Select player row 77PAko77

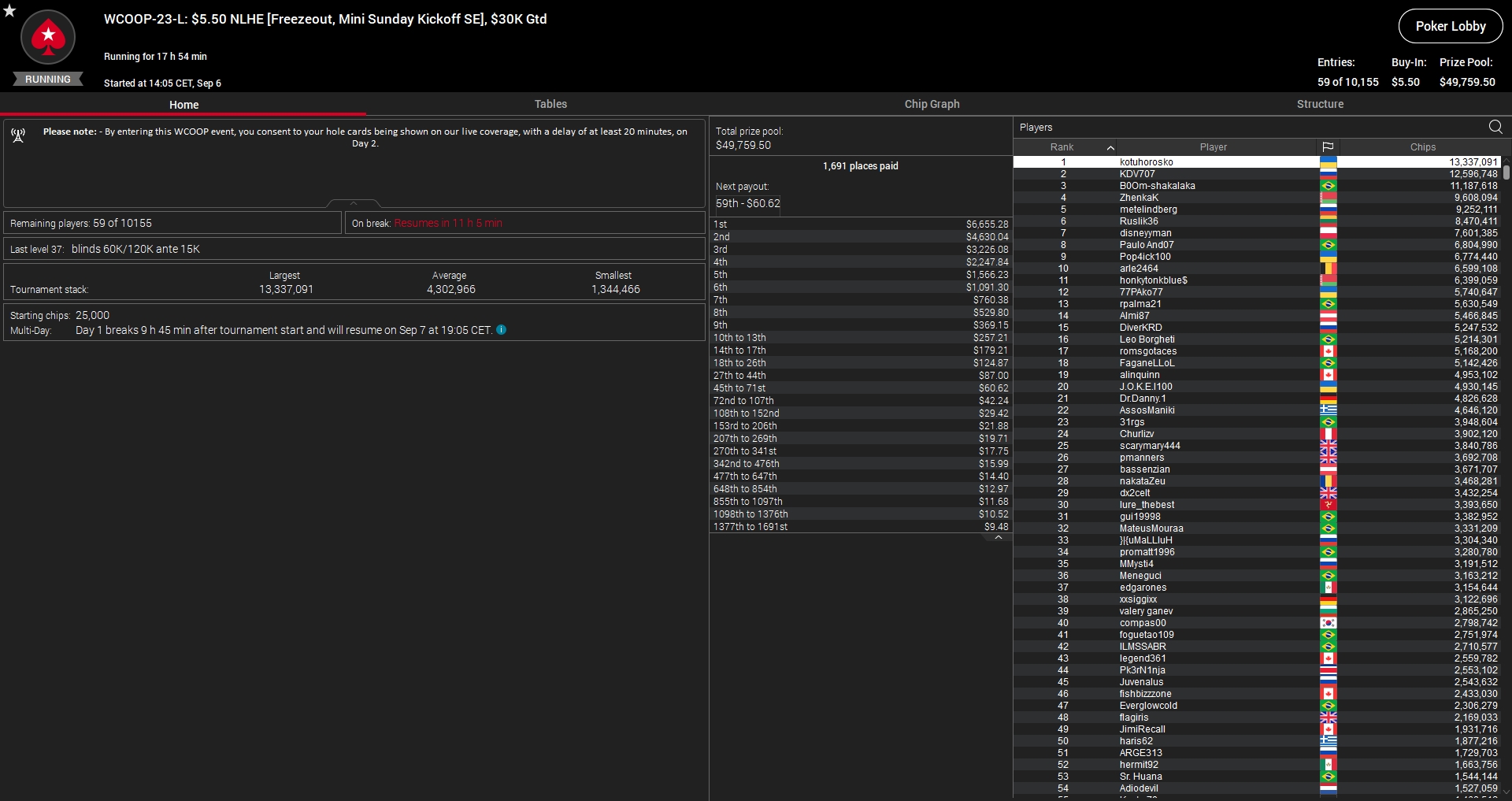click(1257, 292)
